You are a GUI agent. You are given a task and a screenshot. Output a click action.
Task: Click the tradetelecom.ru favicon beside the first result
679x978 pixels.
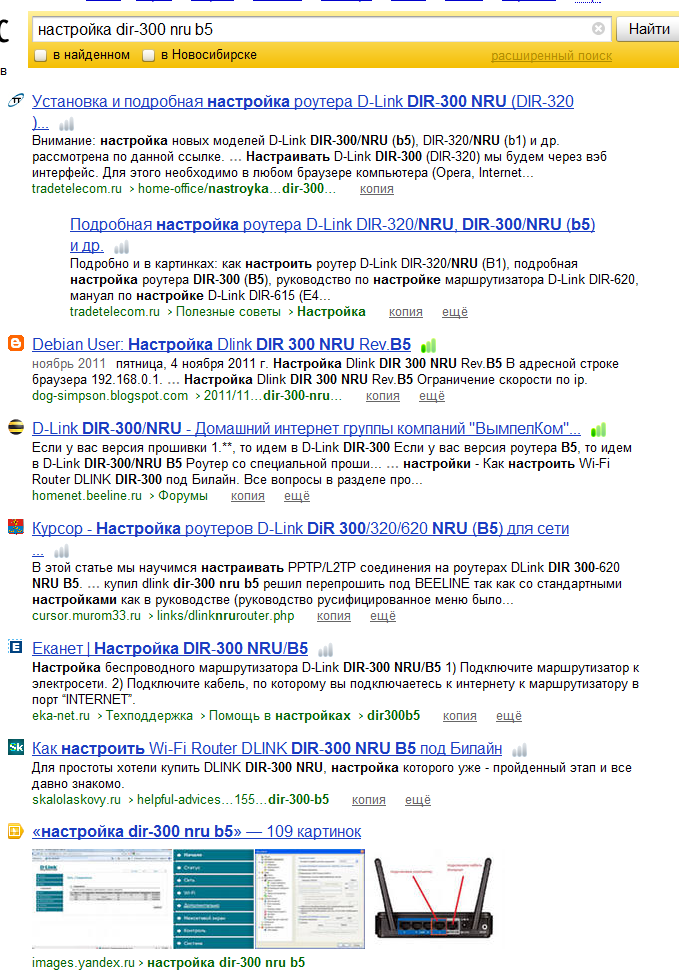point(16,100)
